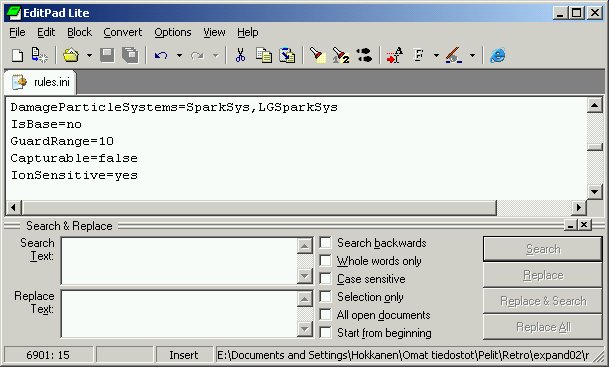
Task: Click the Replace & Search button
Action: point(543,301)
